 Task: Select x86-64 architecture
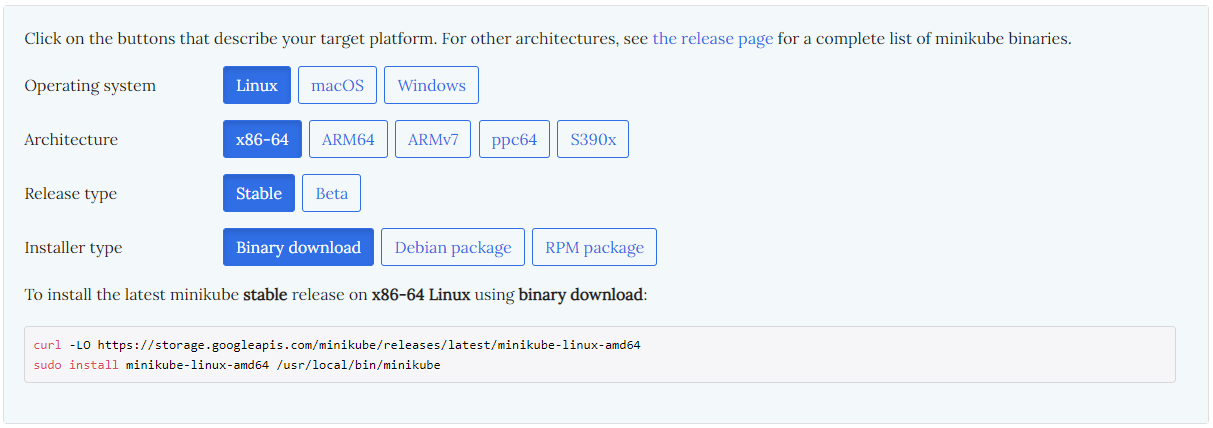click(262, 139)
